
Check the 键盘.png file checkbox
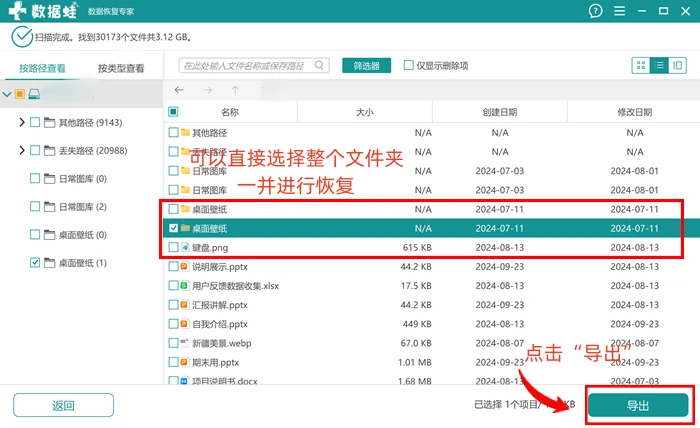tap(173, 247)
